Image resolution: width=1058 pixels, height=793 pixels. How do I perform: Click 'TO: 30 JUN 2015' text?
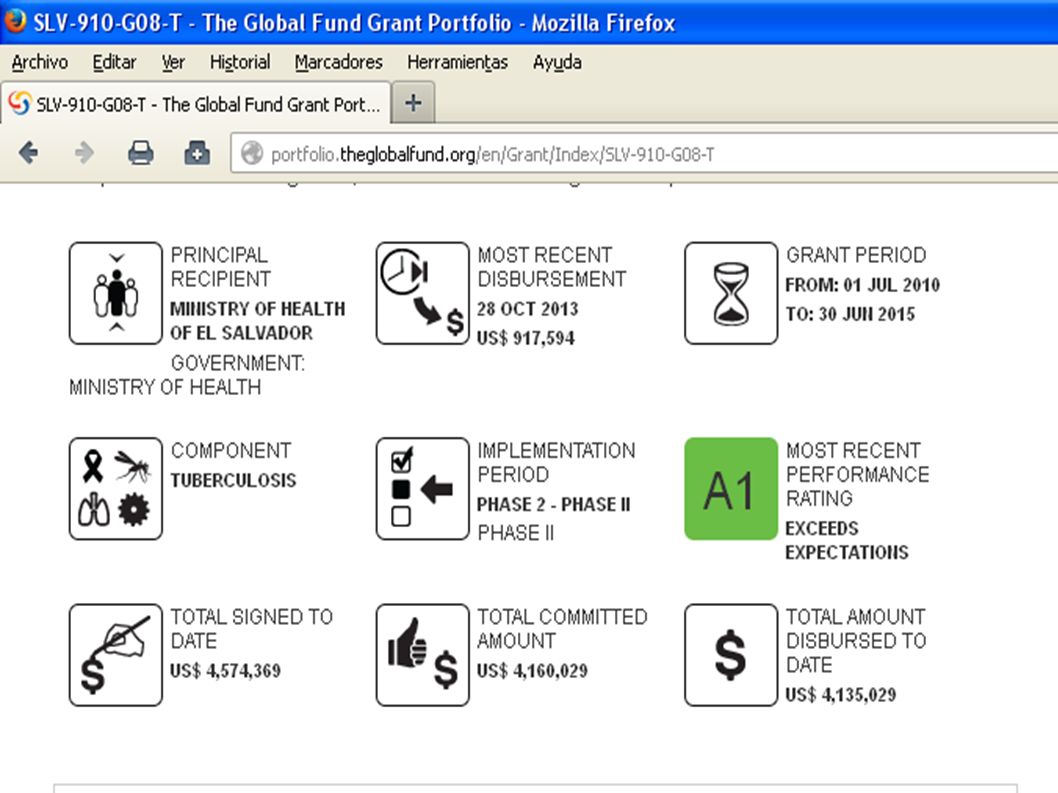coord(850,314)
